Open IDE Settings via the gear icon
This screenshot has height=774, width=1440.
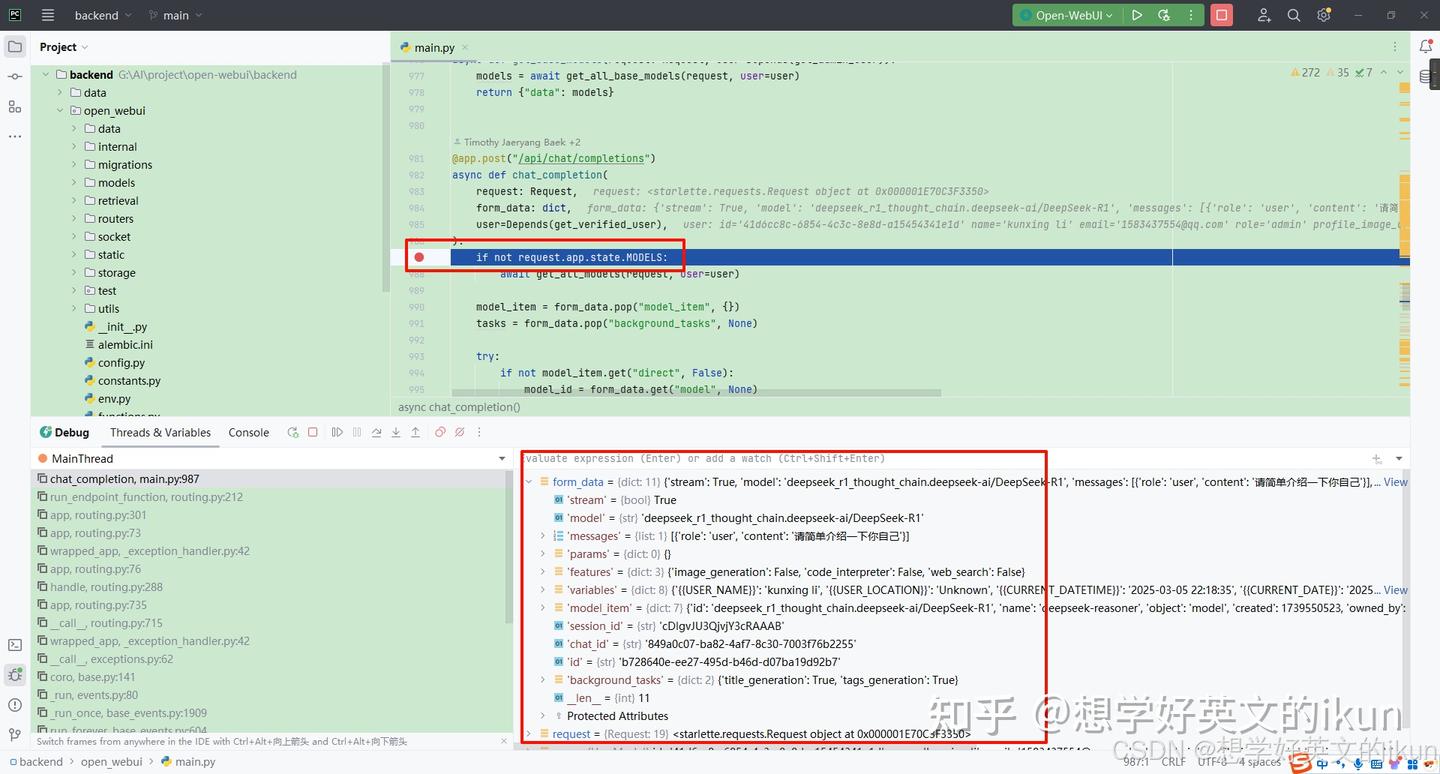pyautogui.click(x=1322, y=15)
